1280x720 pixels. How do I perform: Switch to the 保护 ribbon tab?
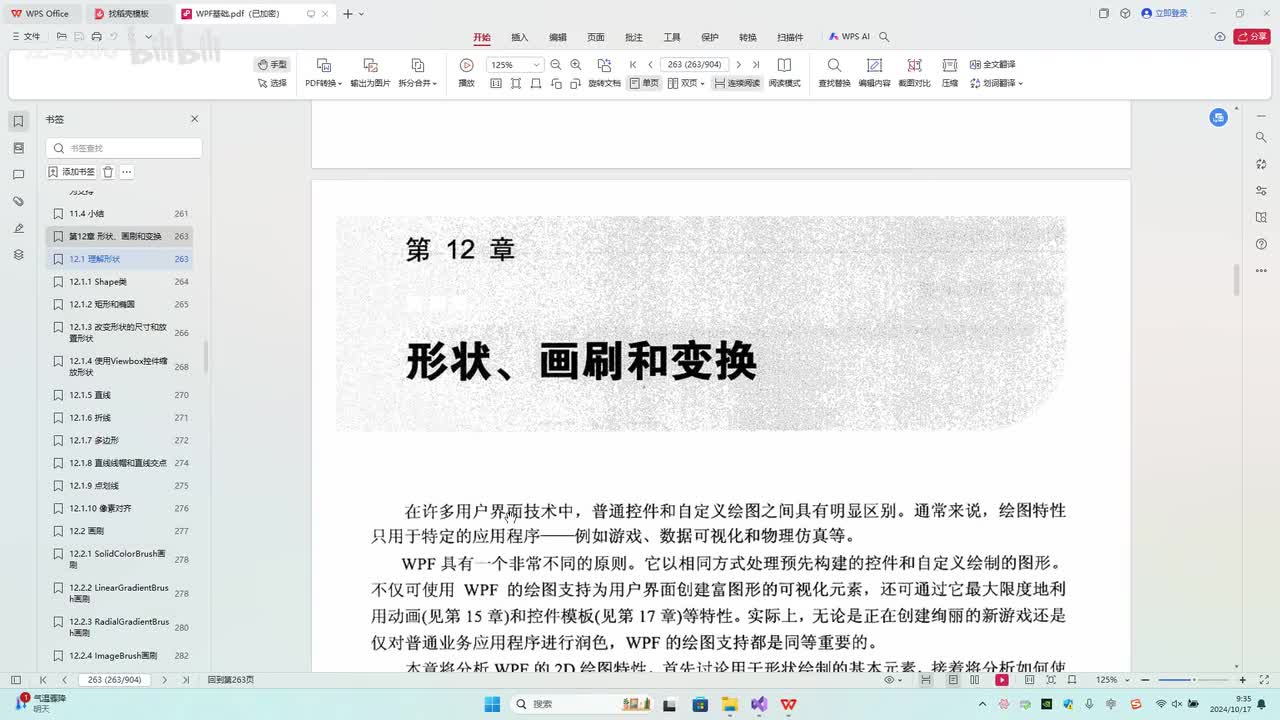click(710, 37)
